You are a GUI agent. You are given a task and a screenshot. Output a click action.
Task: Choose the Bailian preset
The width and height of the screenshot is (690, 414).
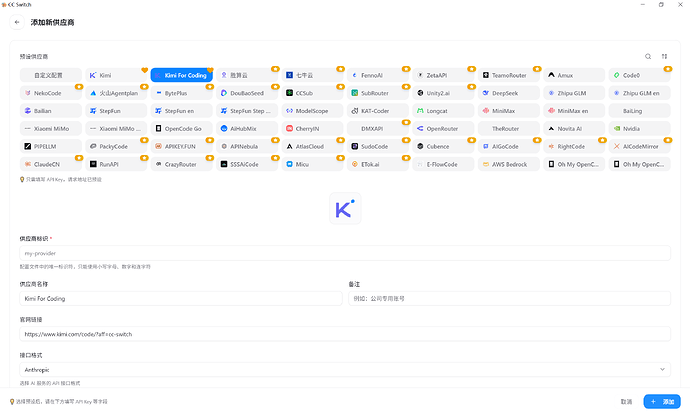coord(51,111)
